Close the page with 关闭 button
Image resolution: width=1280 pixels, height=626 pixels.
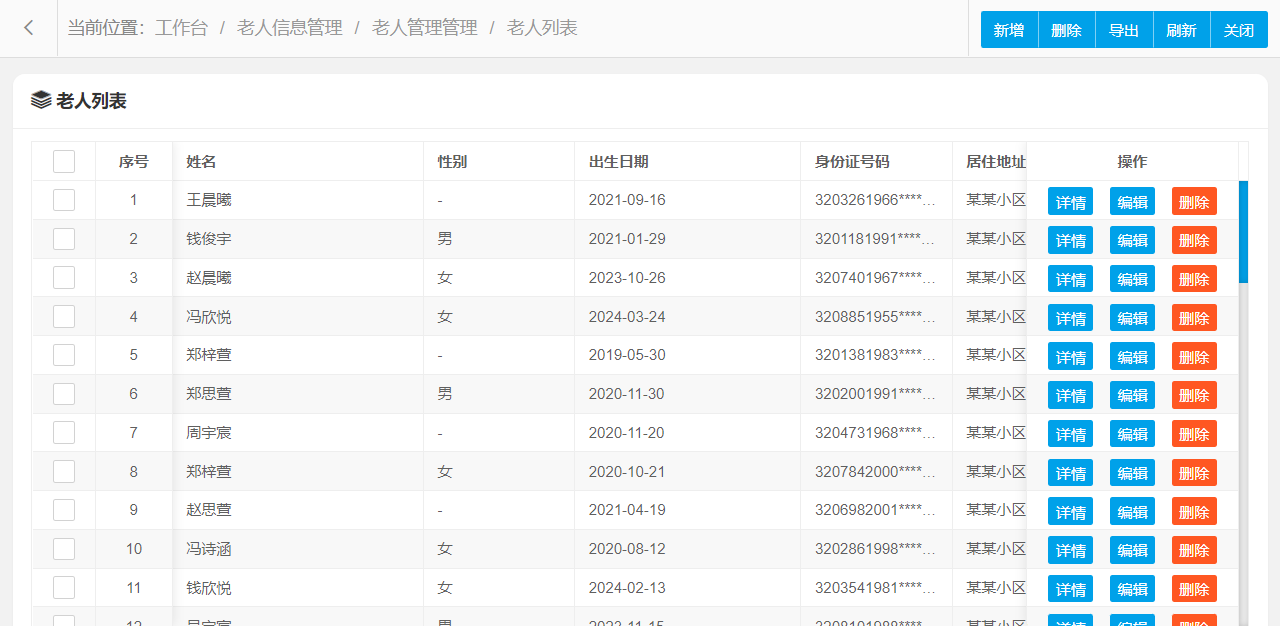pyautogui.click(x=1239, y=30)
